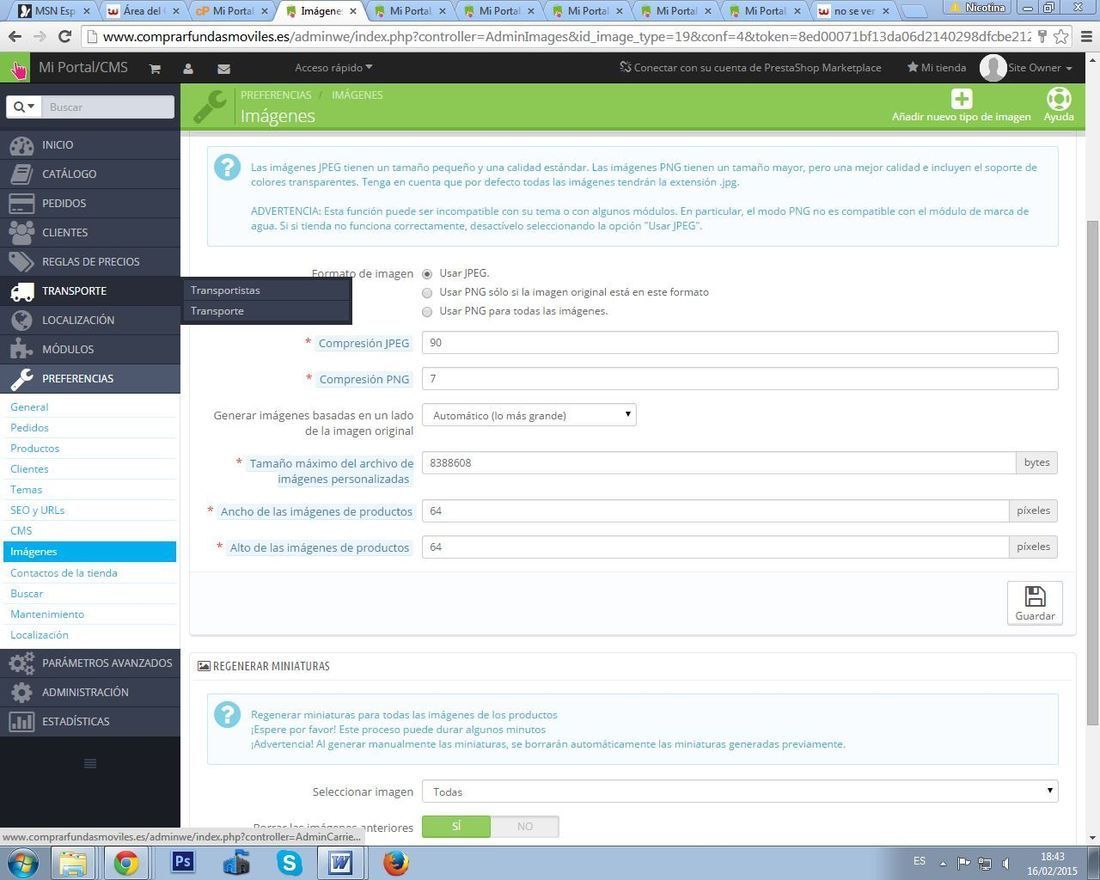The width and height of the screenshot is (1100, 880).
Task: Open the SEO y URLs menu item
Action: (x=37, y=510)
